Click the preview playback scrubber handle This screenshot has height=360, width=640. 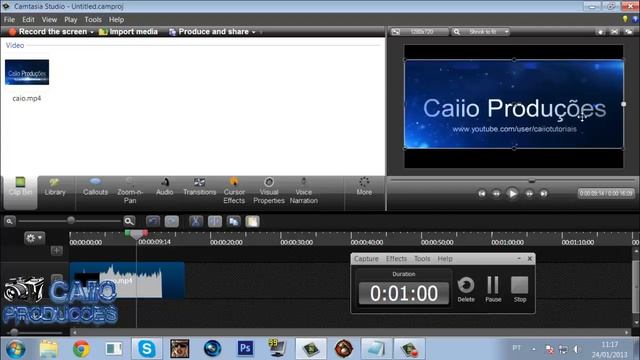tap(531, 180)
